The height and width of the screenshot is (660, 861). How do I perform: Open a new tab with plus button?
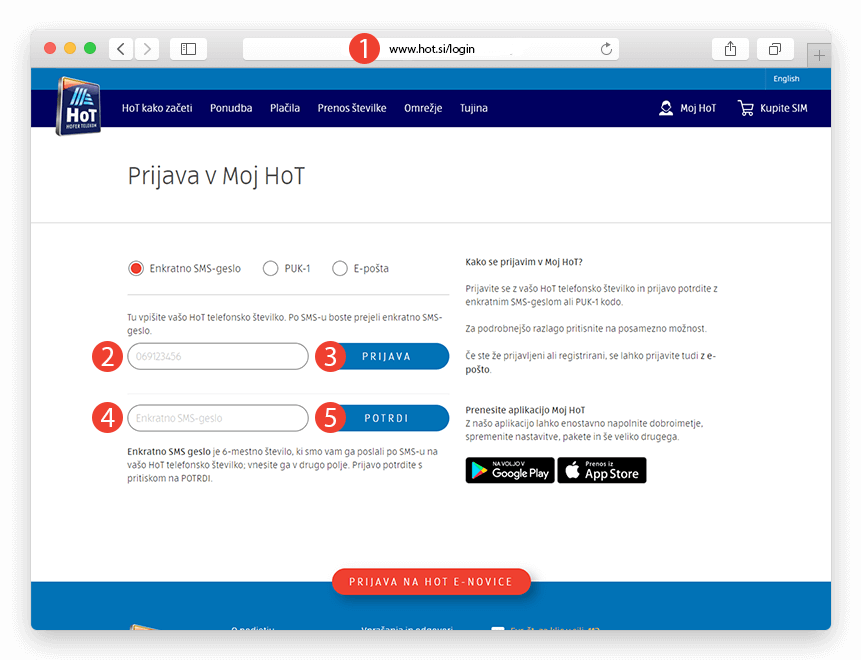tap(819, 55)
